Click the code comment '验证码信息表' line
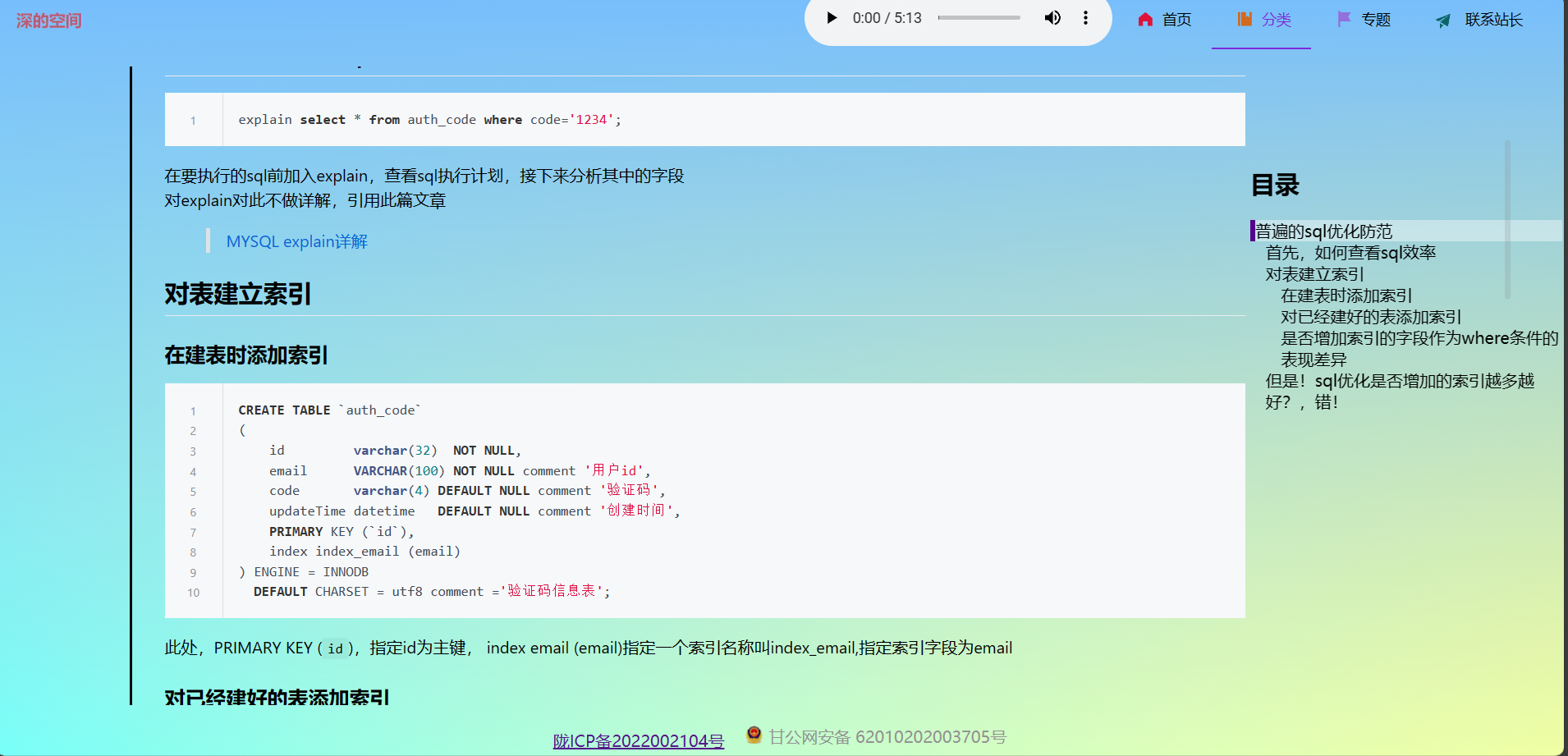 point(432,592)
